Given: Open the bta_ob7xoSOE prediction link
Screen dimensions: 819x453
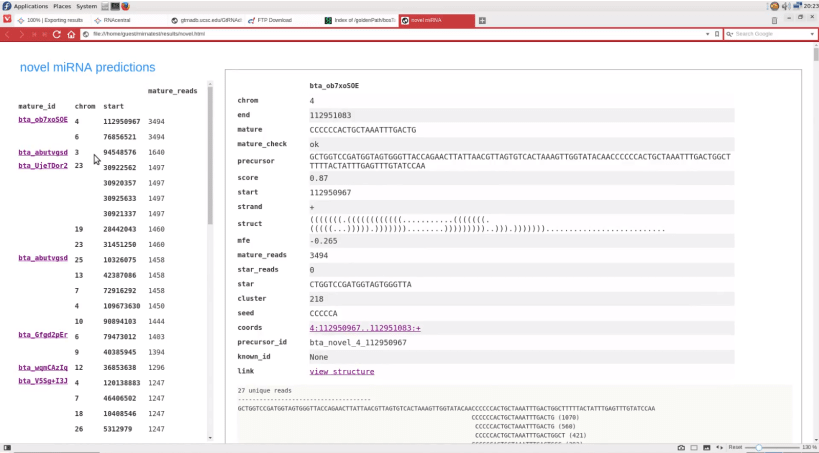Looking at the screenshot, I should tap(43, 120).
